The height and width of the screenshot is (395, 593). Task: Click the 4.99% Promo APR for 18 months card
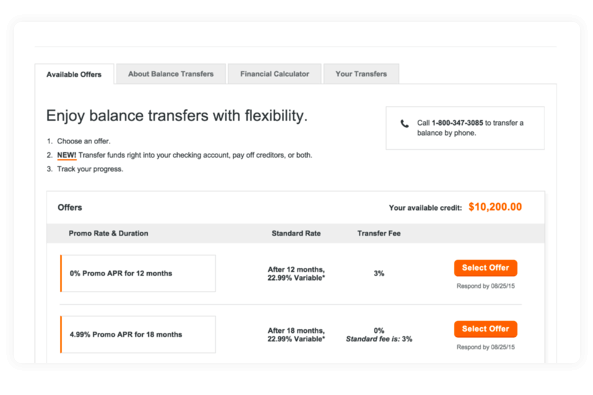click(x=138, y=334)
